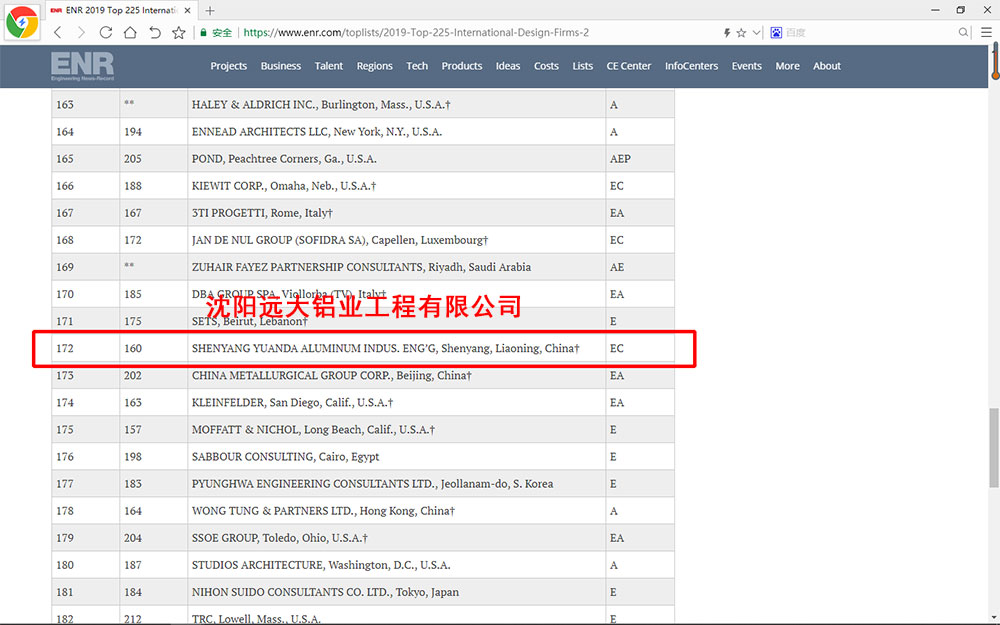Open the Products menu
Viewport: 1000px width, 625px height.
point(462,66)
